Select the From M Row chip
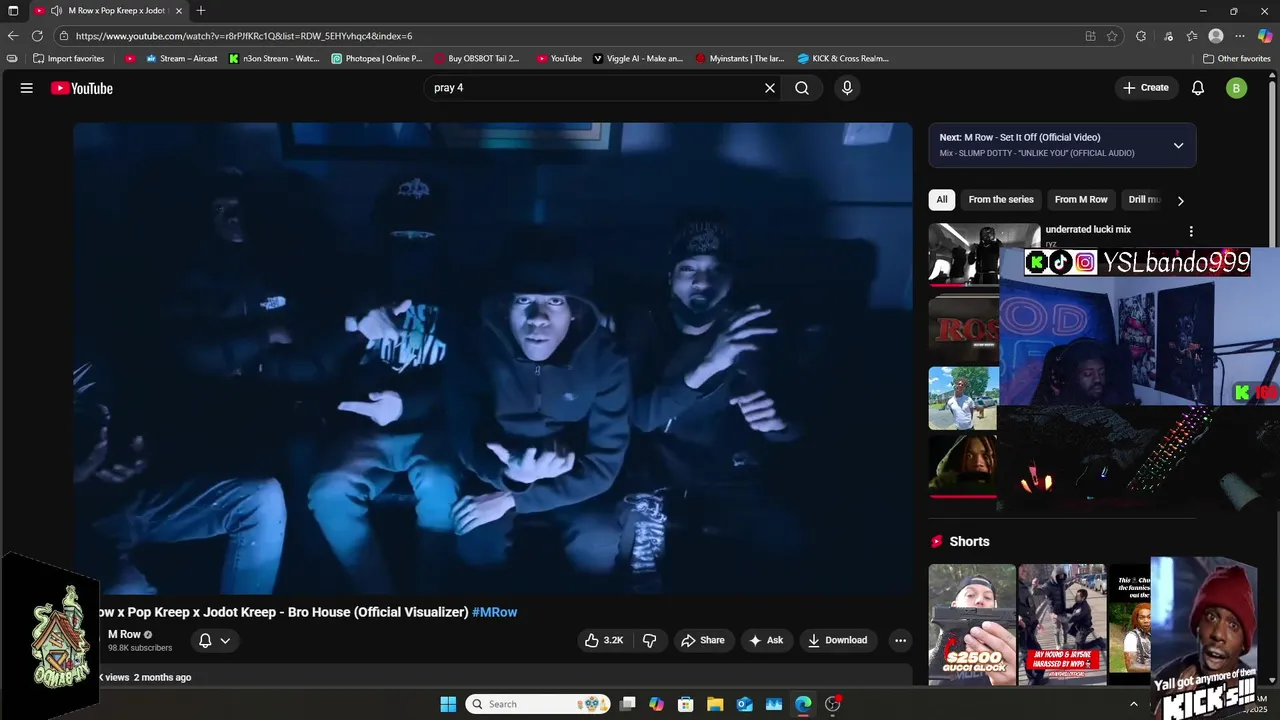 [1081, 200]
